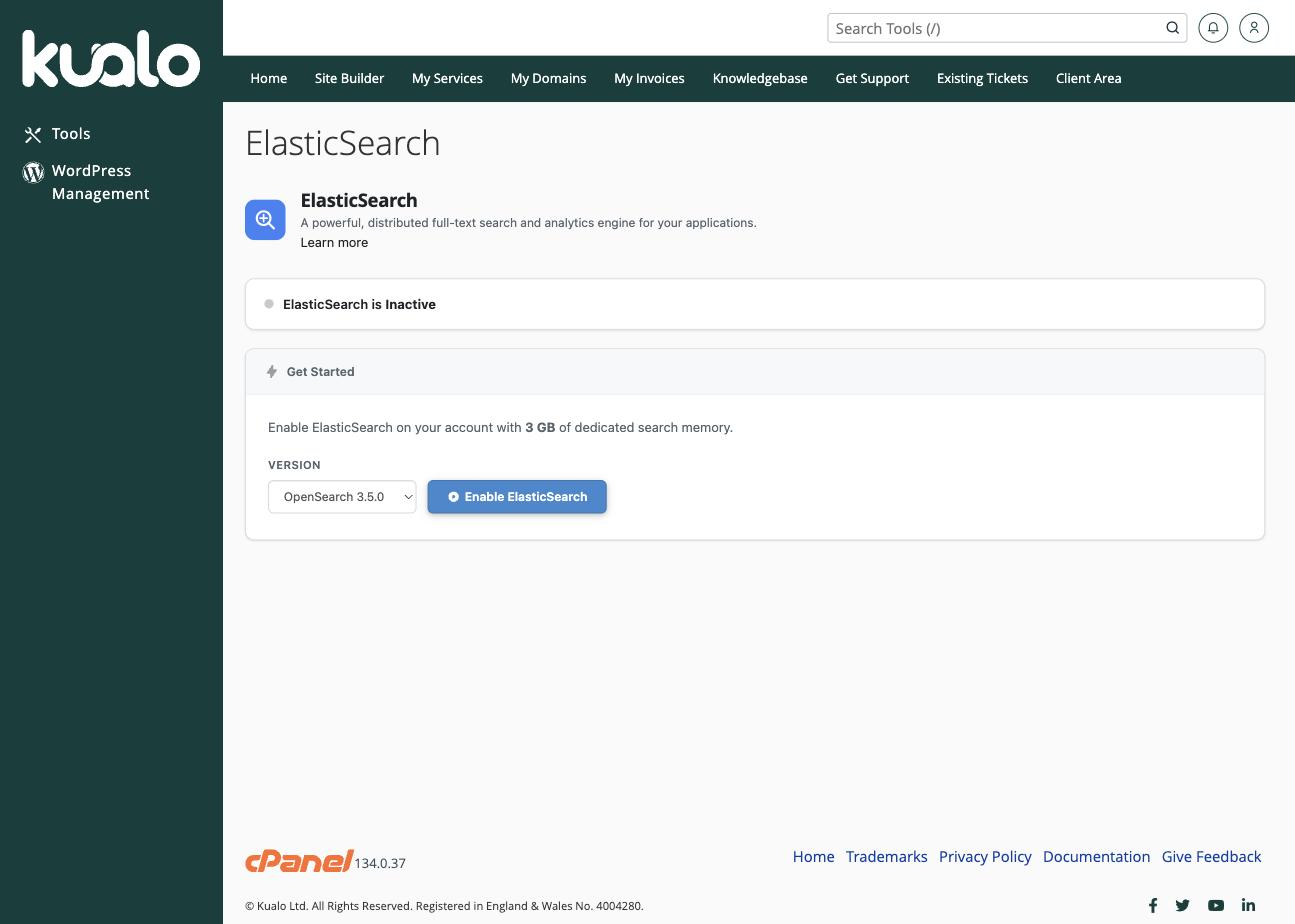Viewport: 1295px width, 924px height.
Task: Open Site Builder menu item
Action: coord(349,78)
